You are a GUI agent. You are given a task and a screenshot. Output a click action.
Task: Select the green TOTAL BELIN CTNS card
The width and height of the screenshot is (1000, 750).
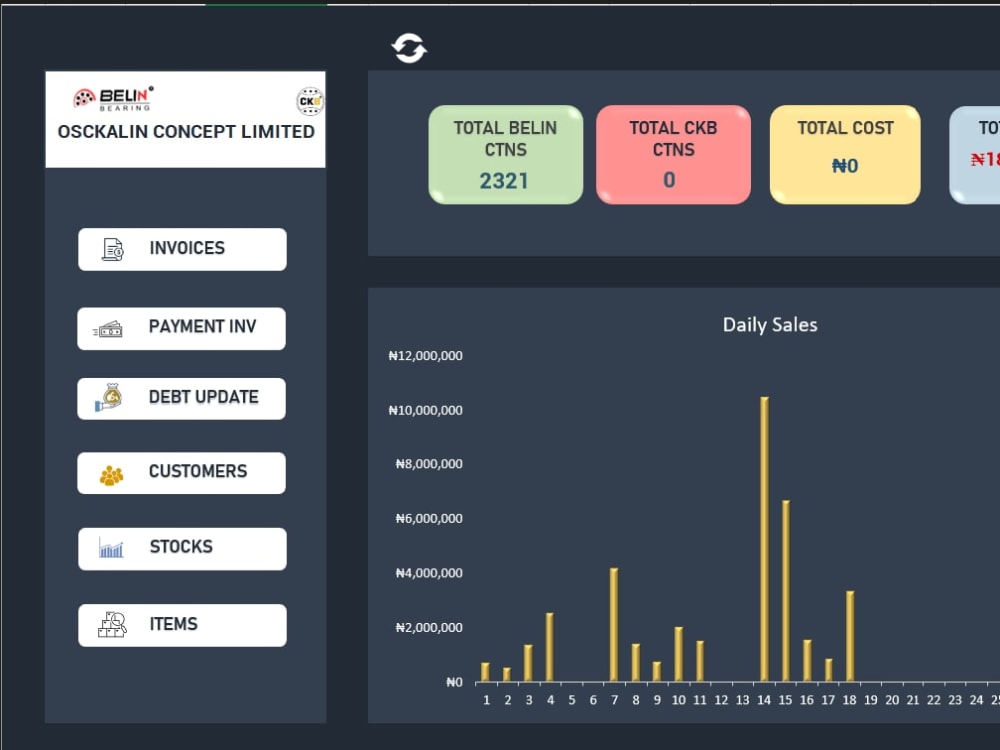click(x=505, y=154)
